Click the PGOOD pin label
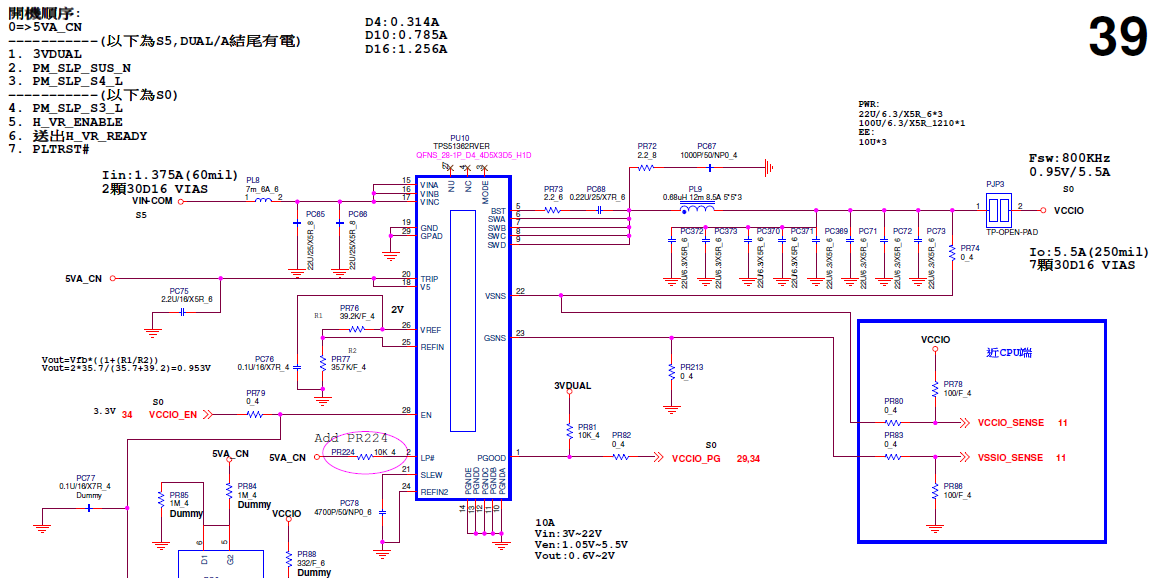This screenshot has width=1154, height=578. coord(492,457)
